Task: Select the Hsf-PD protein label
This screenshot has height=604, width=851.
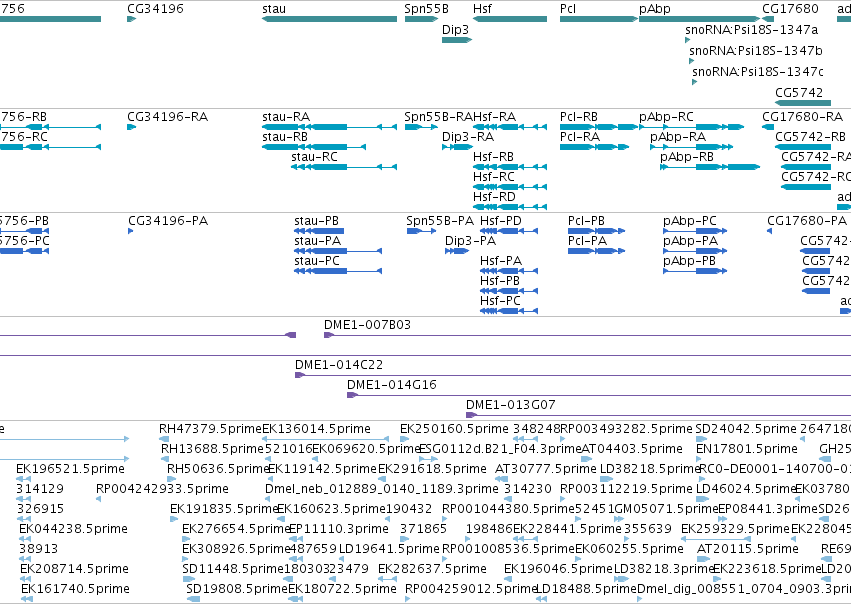Action: [x=500, y=221]
